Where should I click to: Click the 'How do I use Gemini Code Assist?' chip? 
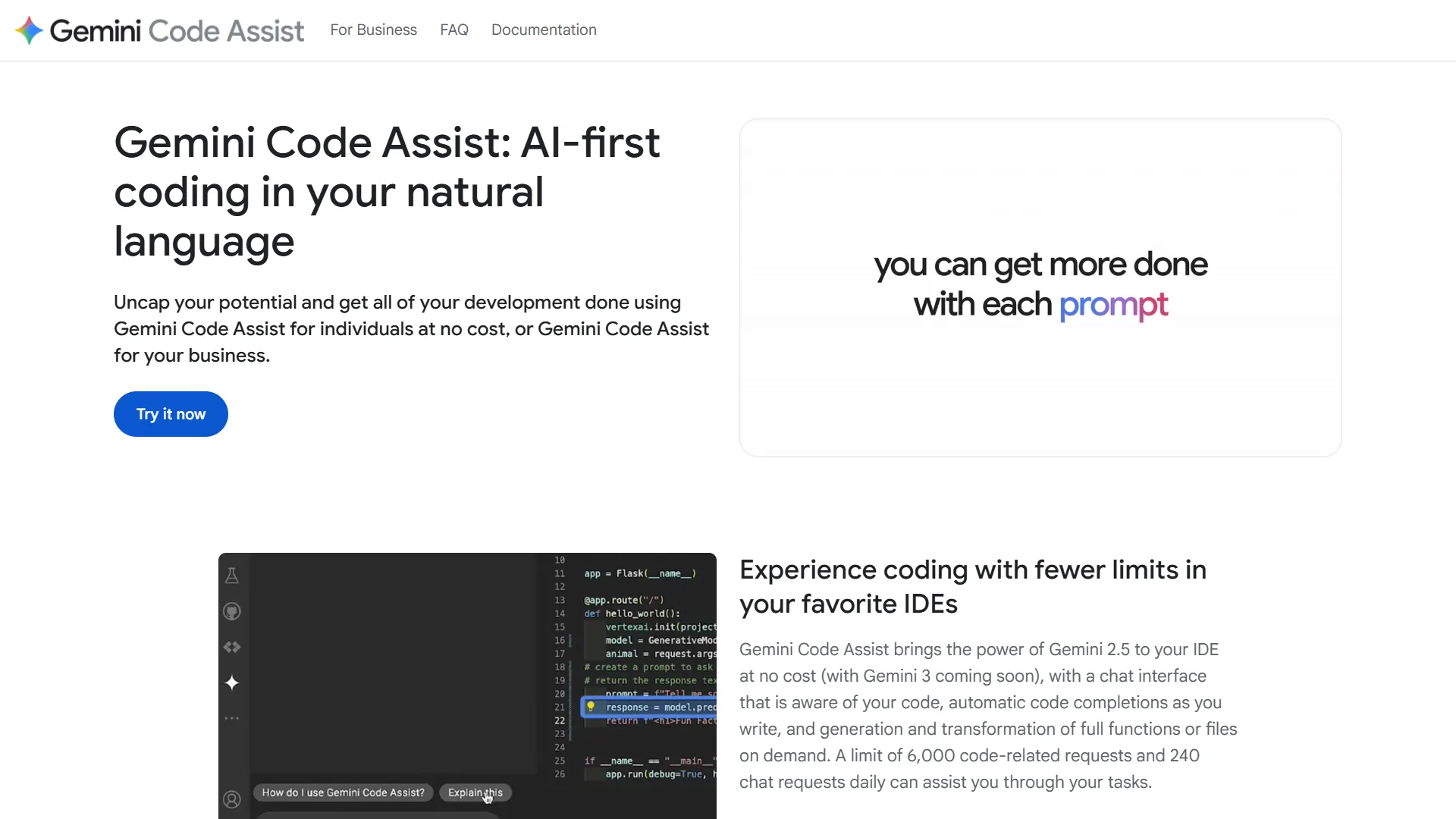click(343, 792)
